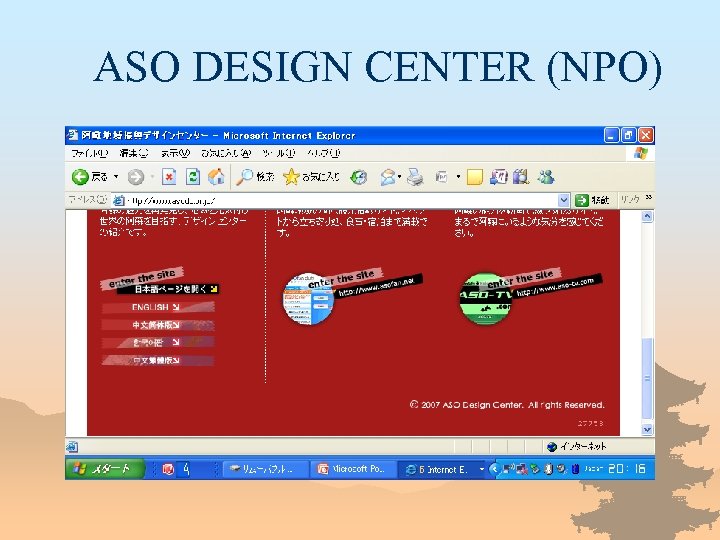Screen dimensions: 720x540
Task: Click the Internet zone globe icon
Action: pos(552,446)
